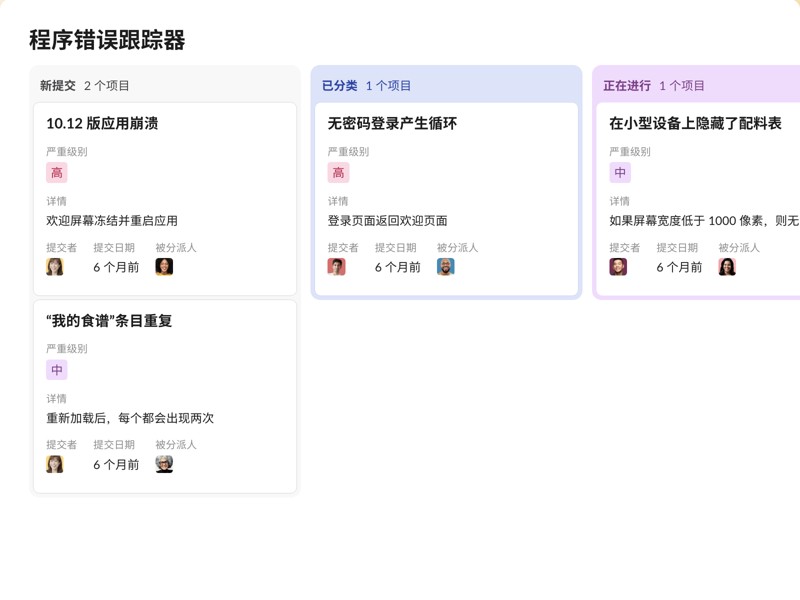Click the 高 severity badge on the login loop card

point(337,173)
